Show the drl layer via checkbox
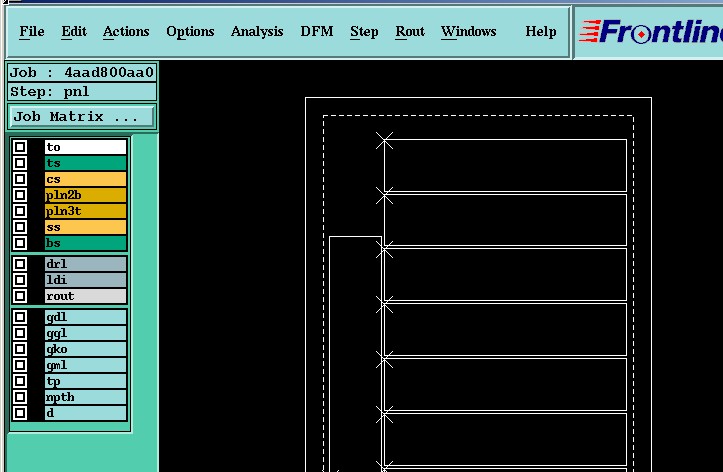Screen dimensions: 723x472 [x=20, y=264]
